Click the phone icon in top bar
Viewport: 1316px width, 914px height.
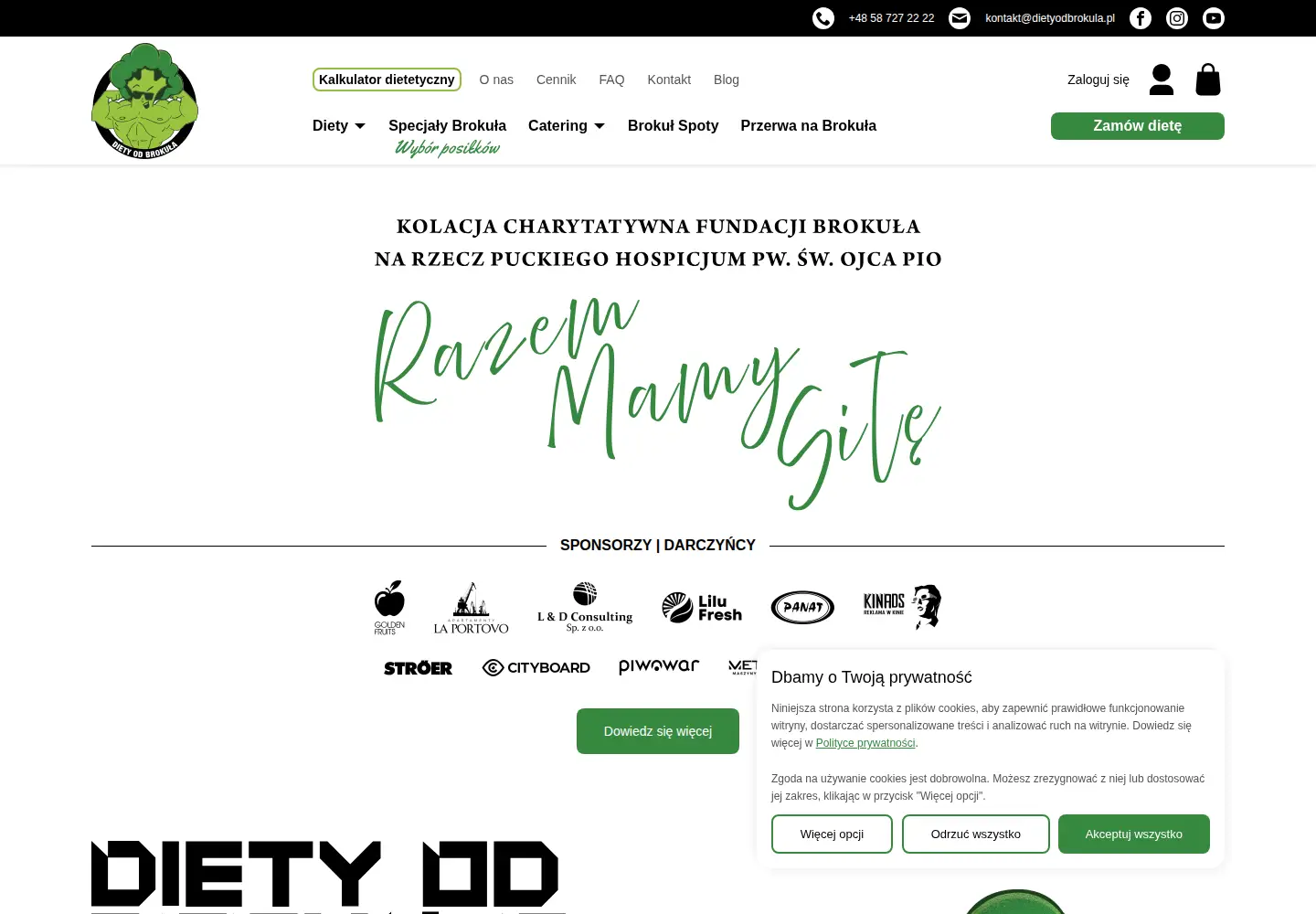[823, 18]
